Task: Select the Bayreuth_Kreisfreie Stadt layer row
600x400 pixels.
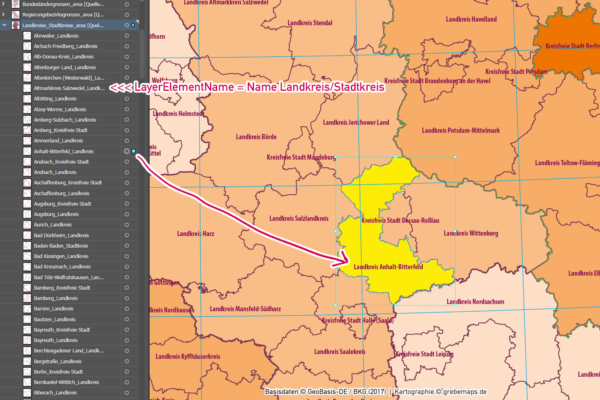Action: [x=69, y=330]
